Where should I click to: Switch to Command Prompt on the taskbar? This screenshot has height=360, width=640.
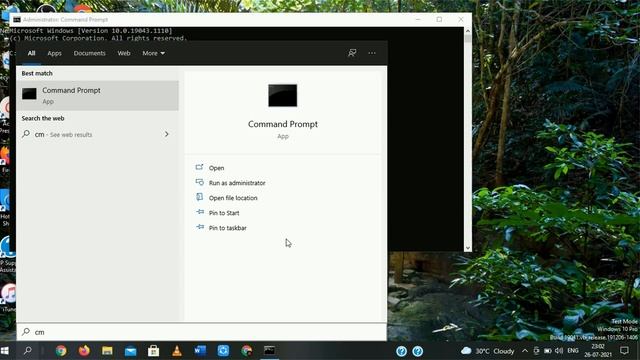tap(269, 351)
